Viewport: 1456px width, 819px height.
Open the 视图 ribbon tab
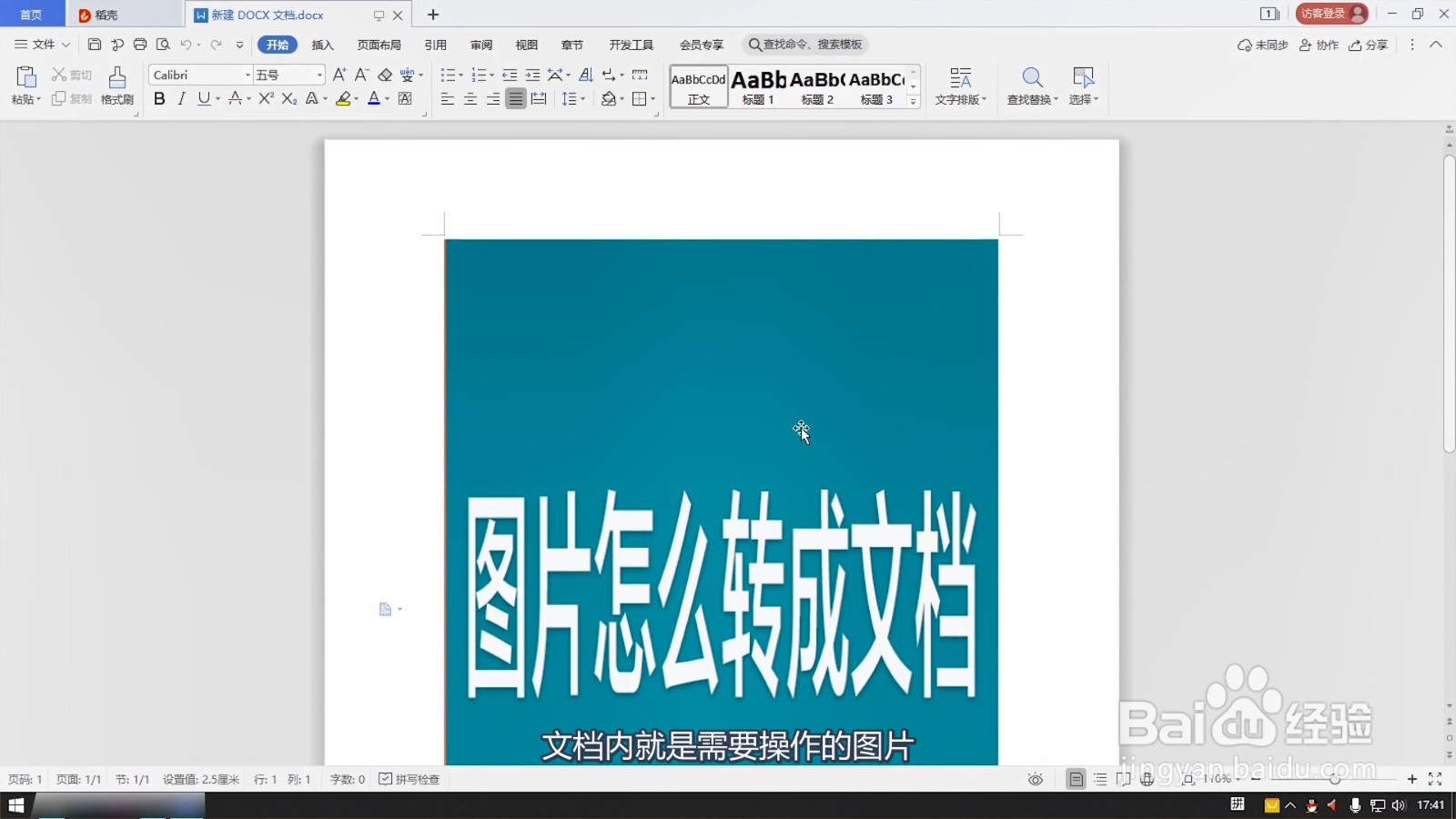click(x=526, y=45)
